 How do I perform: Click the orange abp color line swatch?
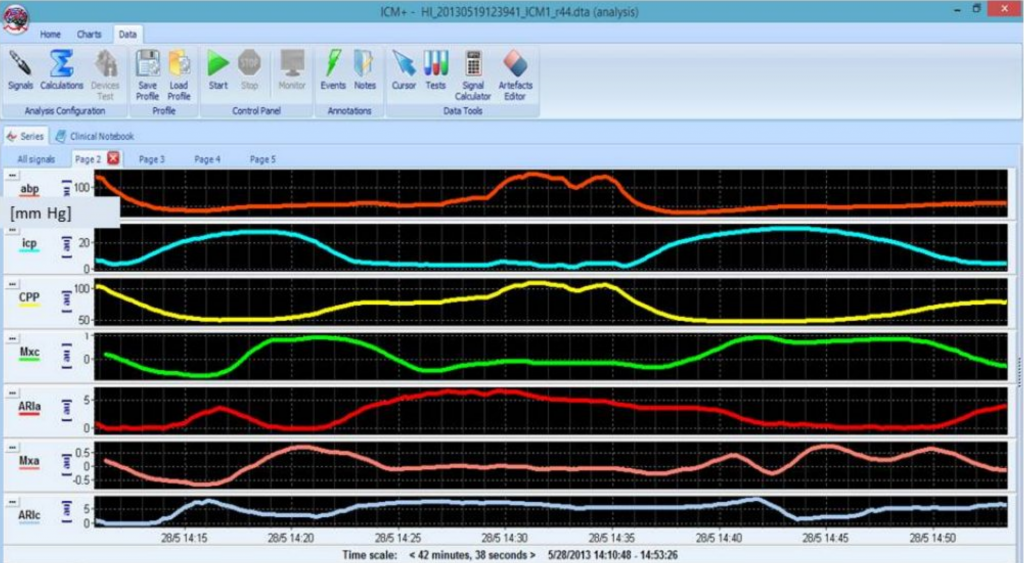(28, 198)
